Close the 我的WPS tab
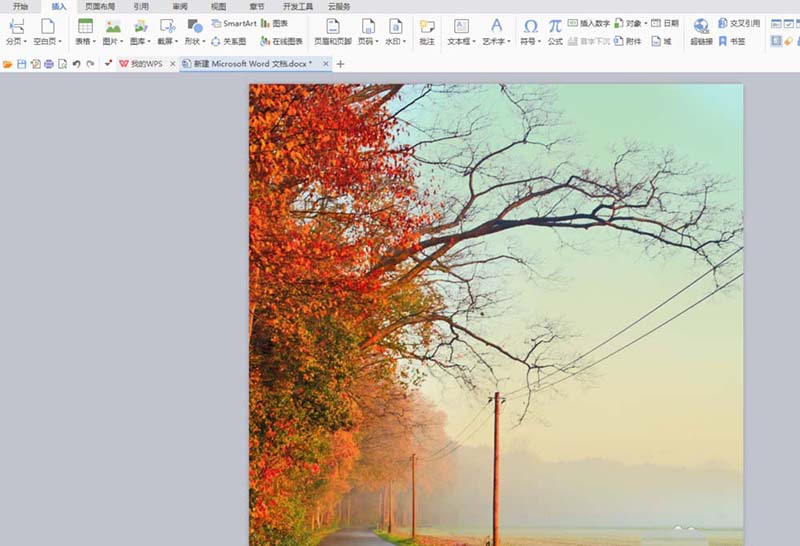 tap(172, 64)
